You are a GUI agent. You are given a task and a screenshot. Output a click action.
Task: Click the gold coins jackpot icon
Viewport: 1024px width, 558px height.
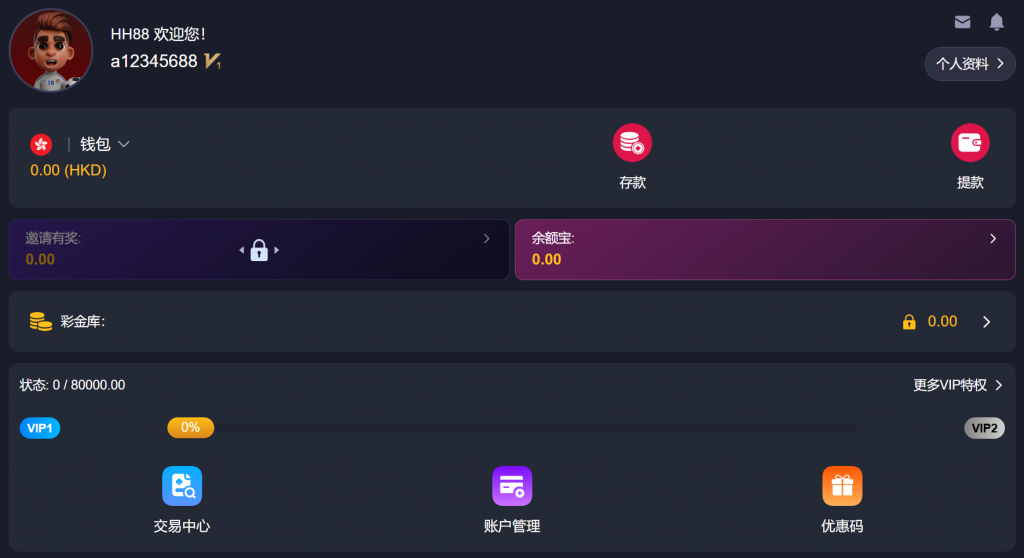tap(40, 321)
